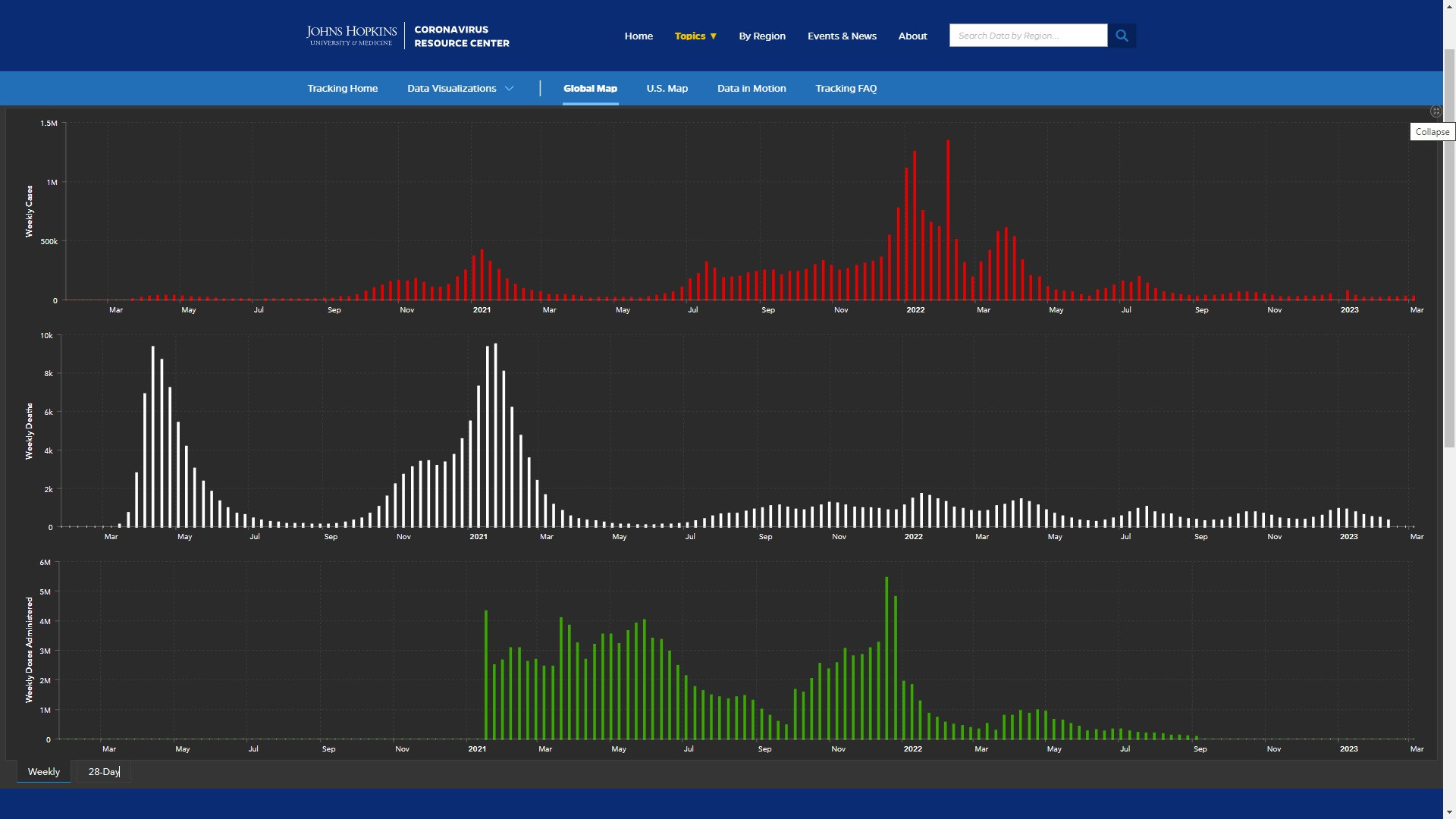
Task: Open Data in Motion page
Action: [x=751, y=89]
